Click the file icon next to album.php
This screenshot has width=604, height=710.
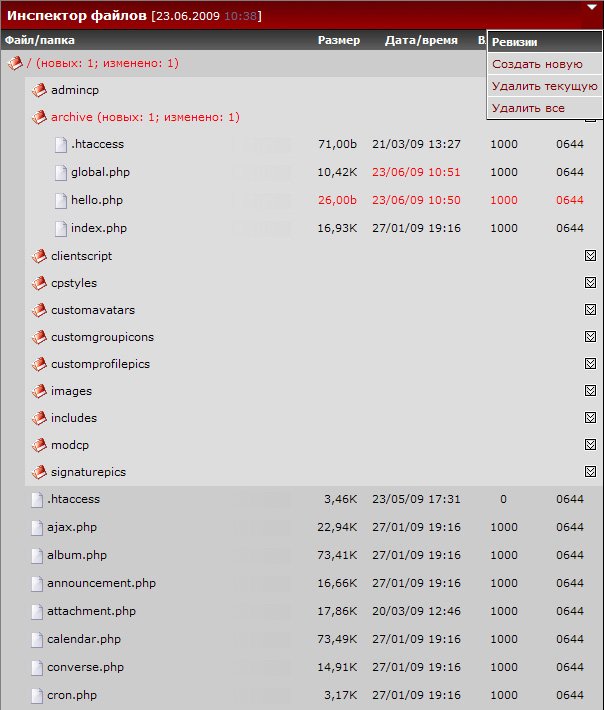(x=37, y=556)
